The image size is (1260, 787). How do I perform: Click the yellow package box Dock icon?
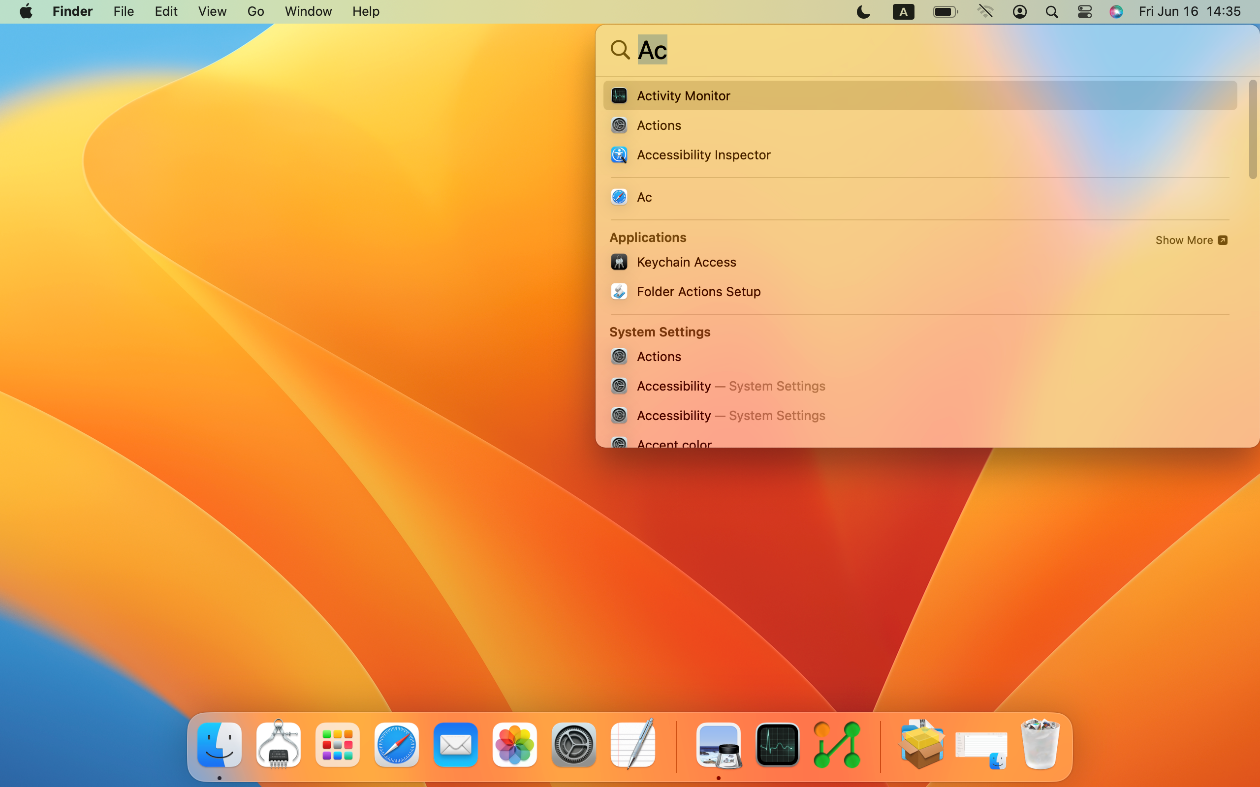[x=921, y=744]
